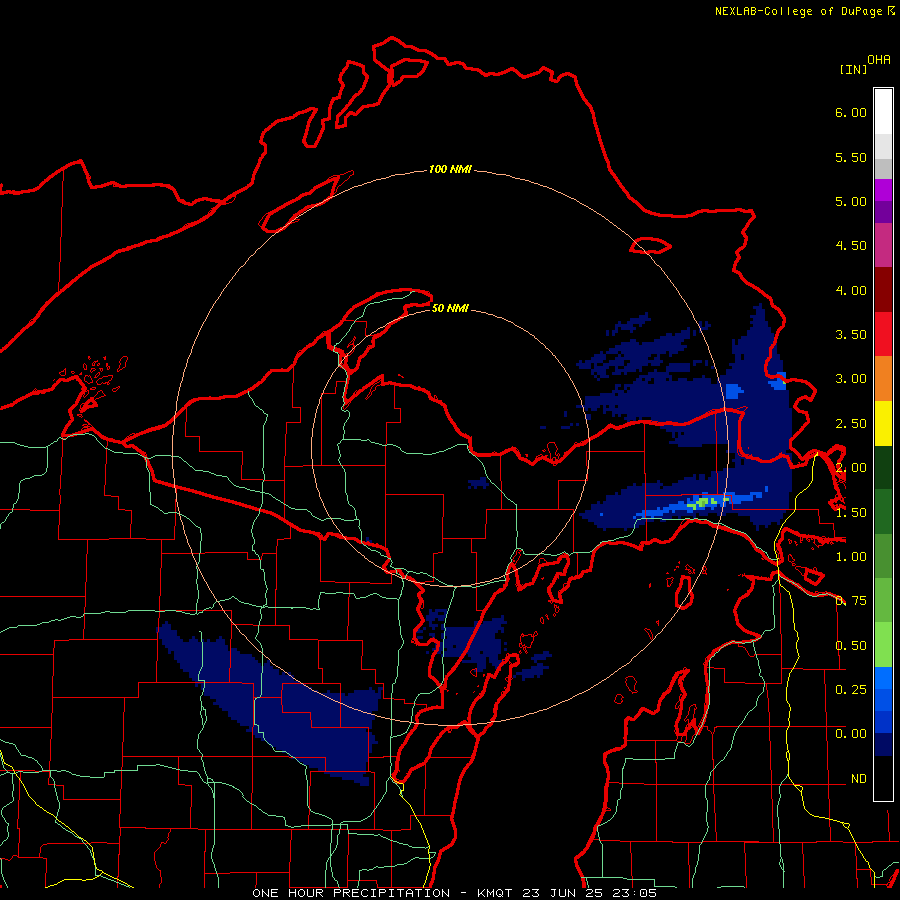Screen dimensions: 900x900
Task: Select the bright red 3.50 legend swatch
Action: coord(883,334)
